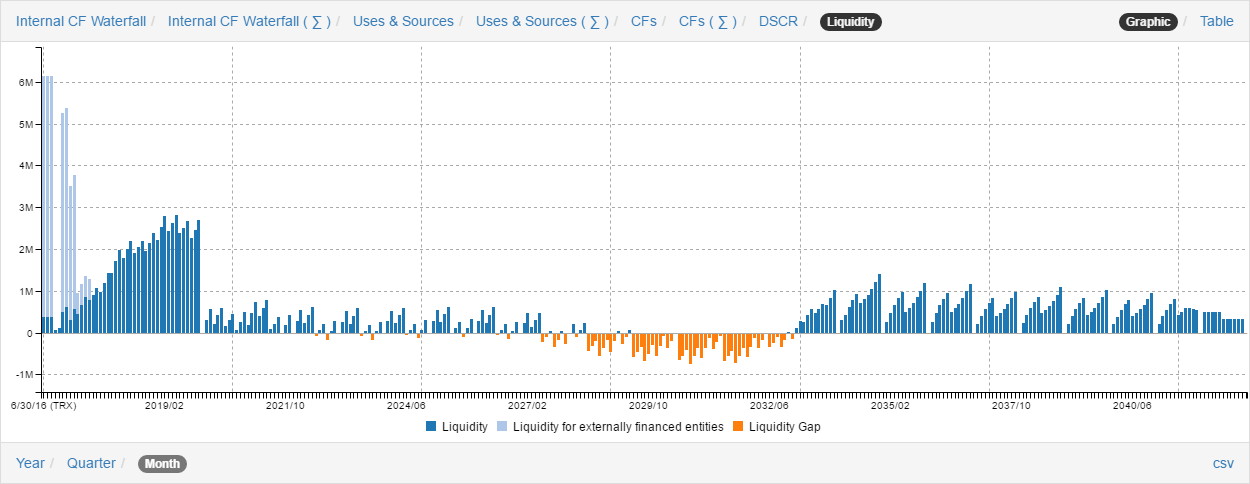The image size is (1250, 484).
Task: Download chart data via csv link
Action: [1222, 463]
